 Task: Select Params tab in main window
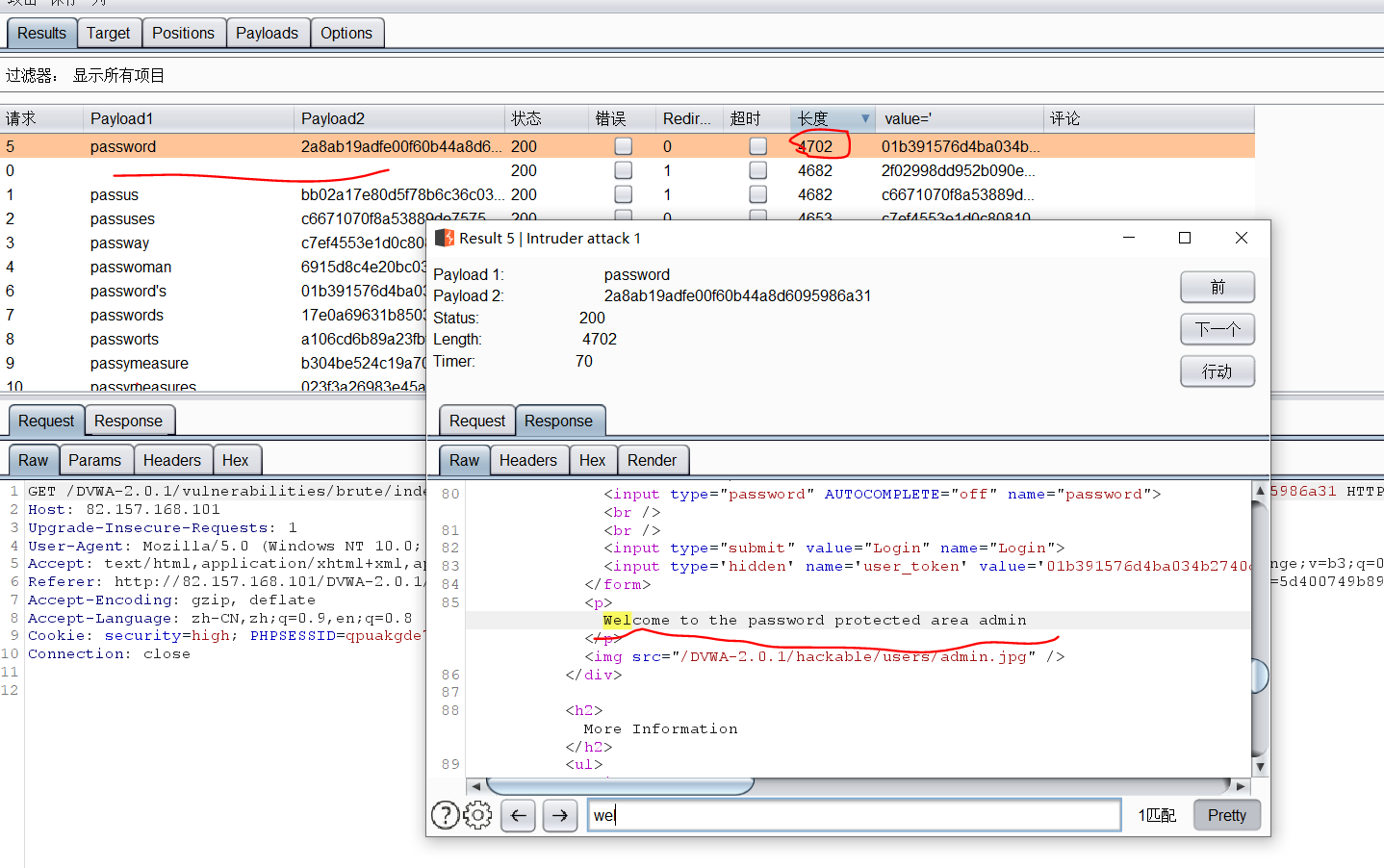(94, 460)
